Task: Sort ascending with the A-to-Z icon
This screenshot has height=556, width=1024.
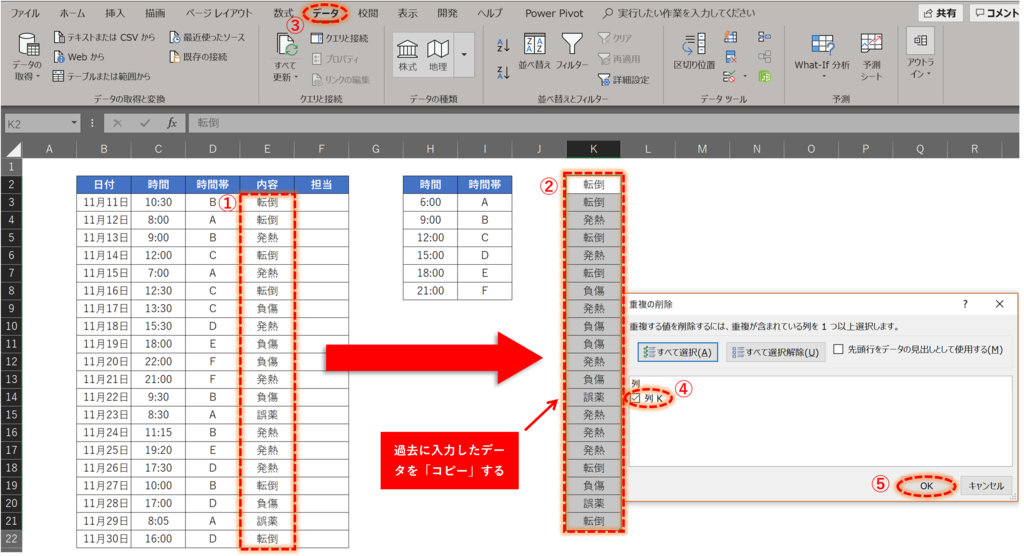Action: (503, 45)
